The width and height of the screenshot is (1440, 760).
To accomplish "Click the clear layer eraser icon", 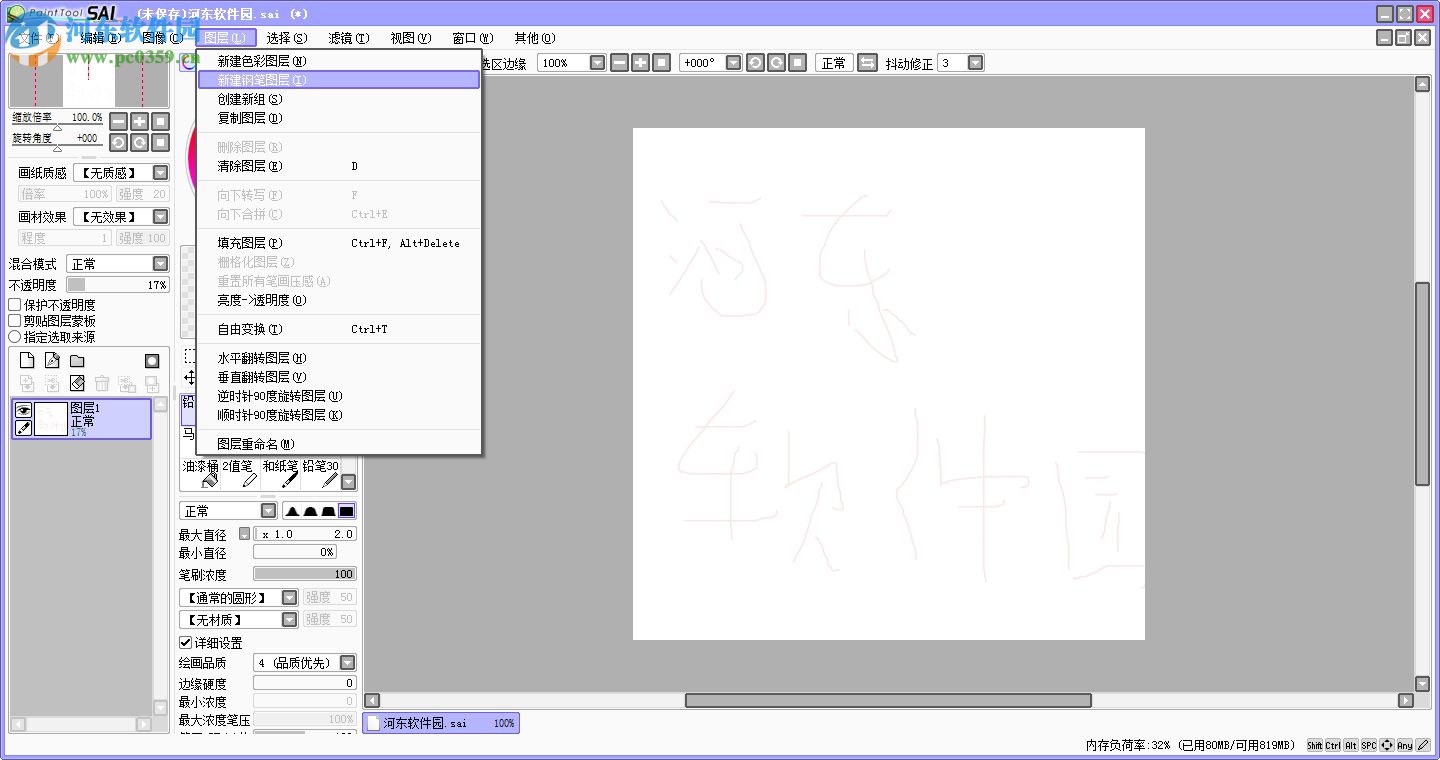I will [x=77, y=383].
